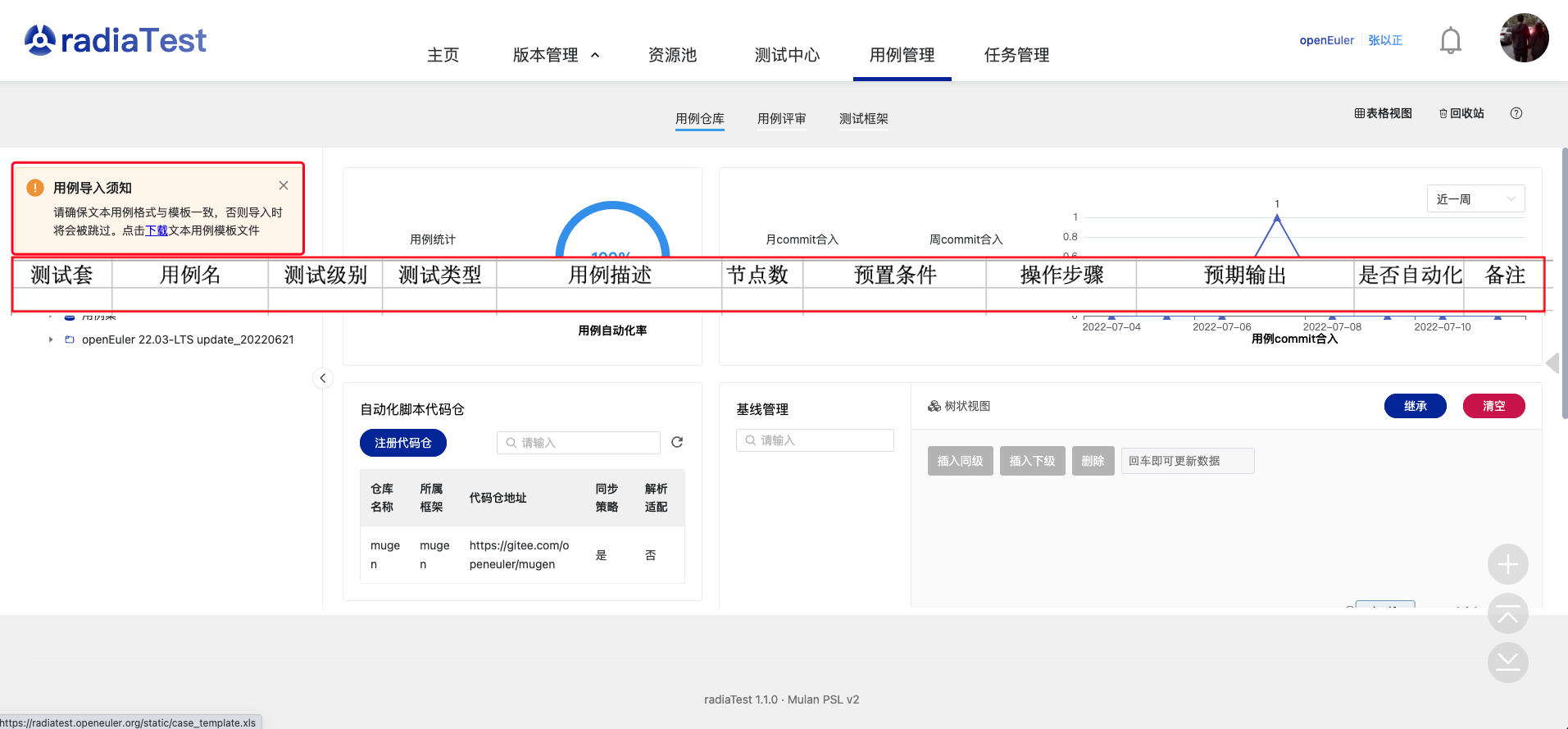
Task: Click the 下载 template link
Action: 157,230
